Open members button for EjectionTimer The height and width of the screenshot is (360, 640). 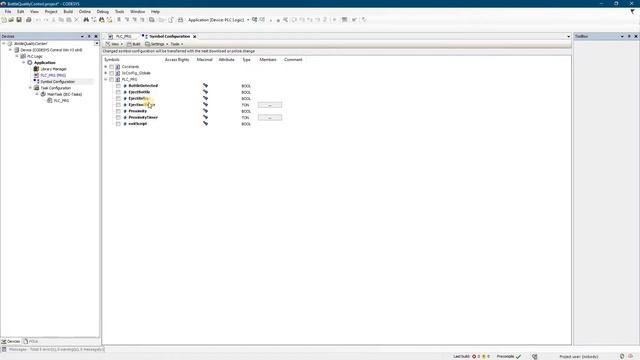pos(270,105)
